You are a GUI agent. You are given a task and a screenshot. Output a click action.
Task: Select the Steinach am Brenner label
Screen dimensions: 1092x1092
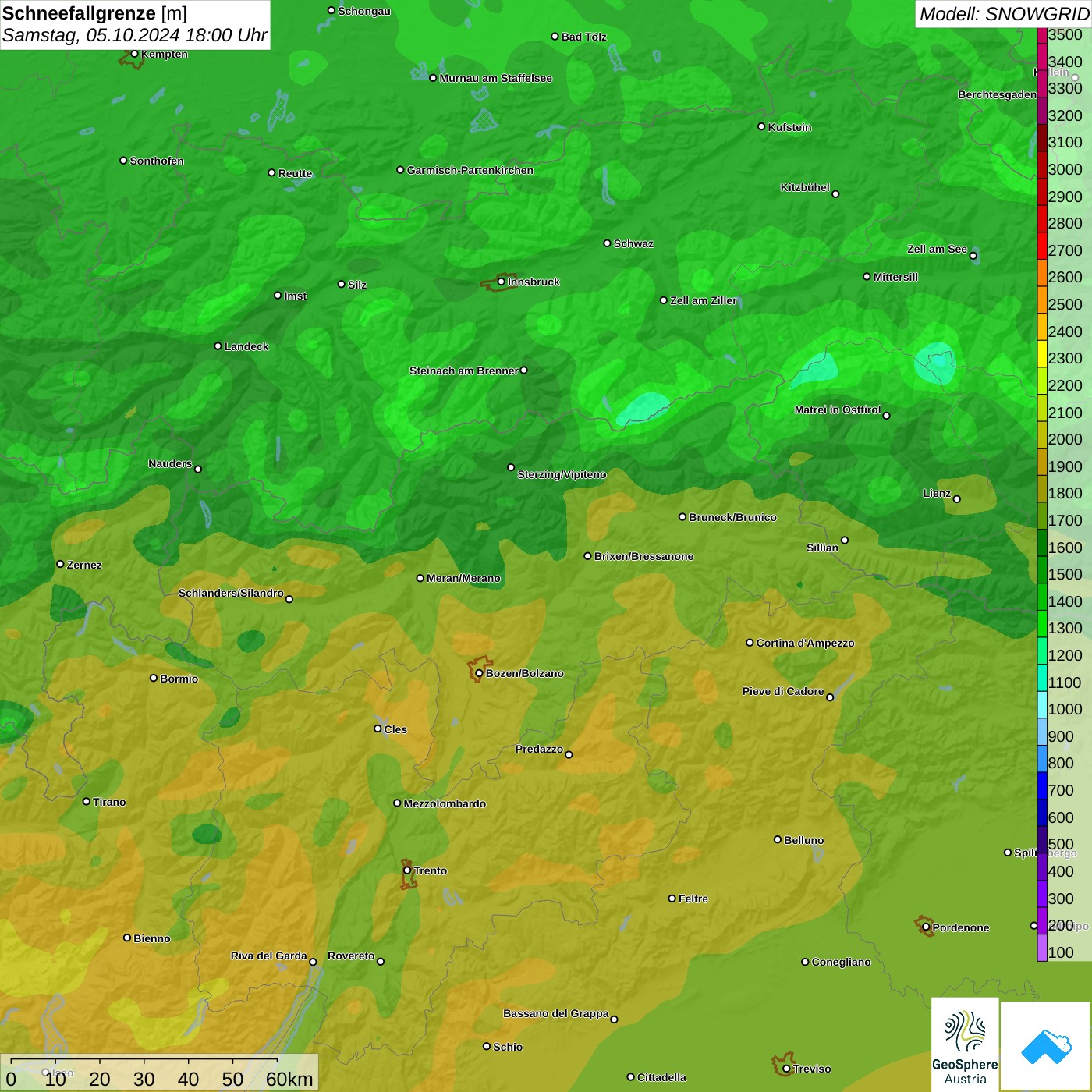[463, 370]
